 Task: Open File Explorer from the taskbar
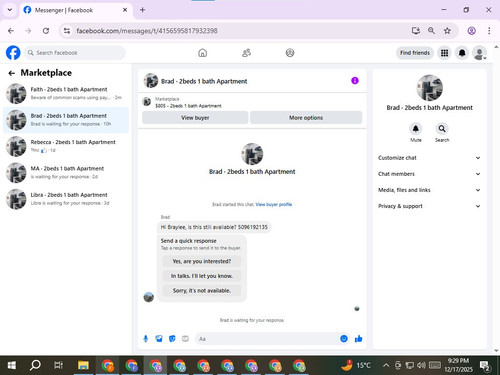tap(83, 365)
